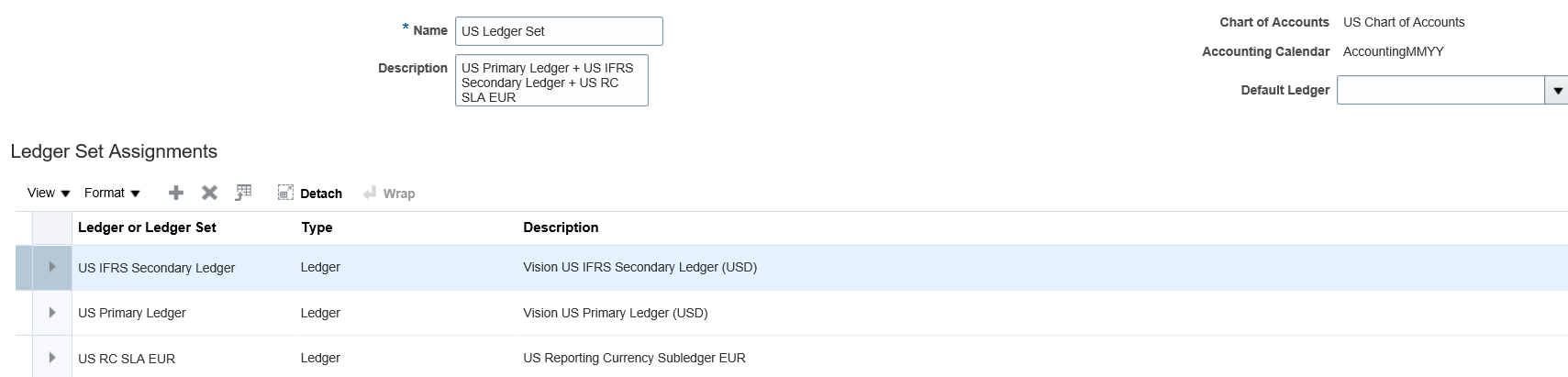The width and height of the screenshot is (1568, 377).
Task: Select the US Primary Ledger cell
Action: (132, 313)
